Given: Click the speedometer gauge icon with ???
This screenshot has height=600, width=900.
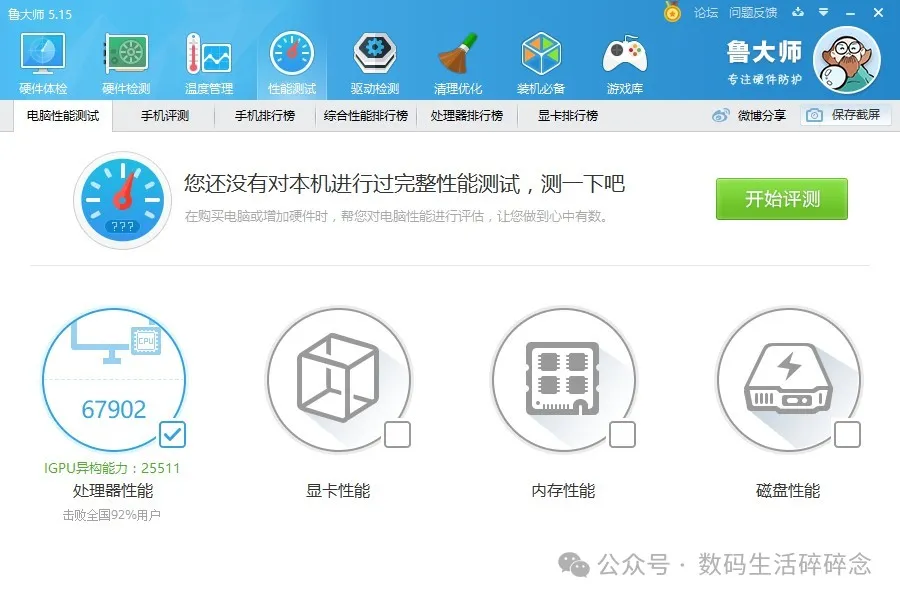Looking at the screenshot, I should point(122,200).
